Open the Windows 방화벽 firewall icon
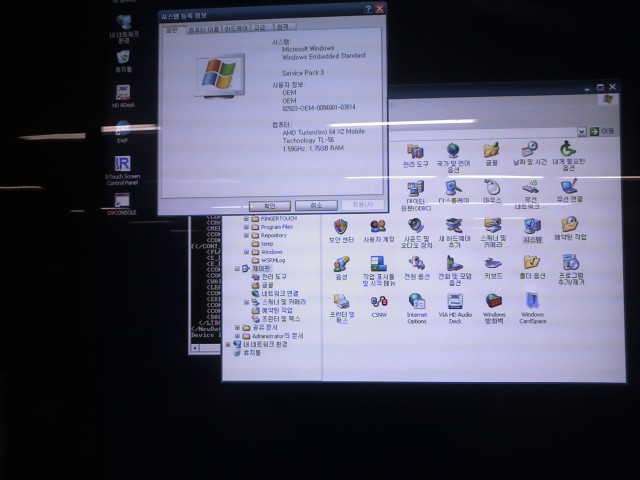The height and width of the screenshot is (480, 640). (494, 309)
